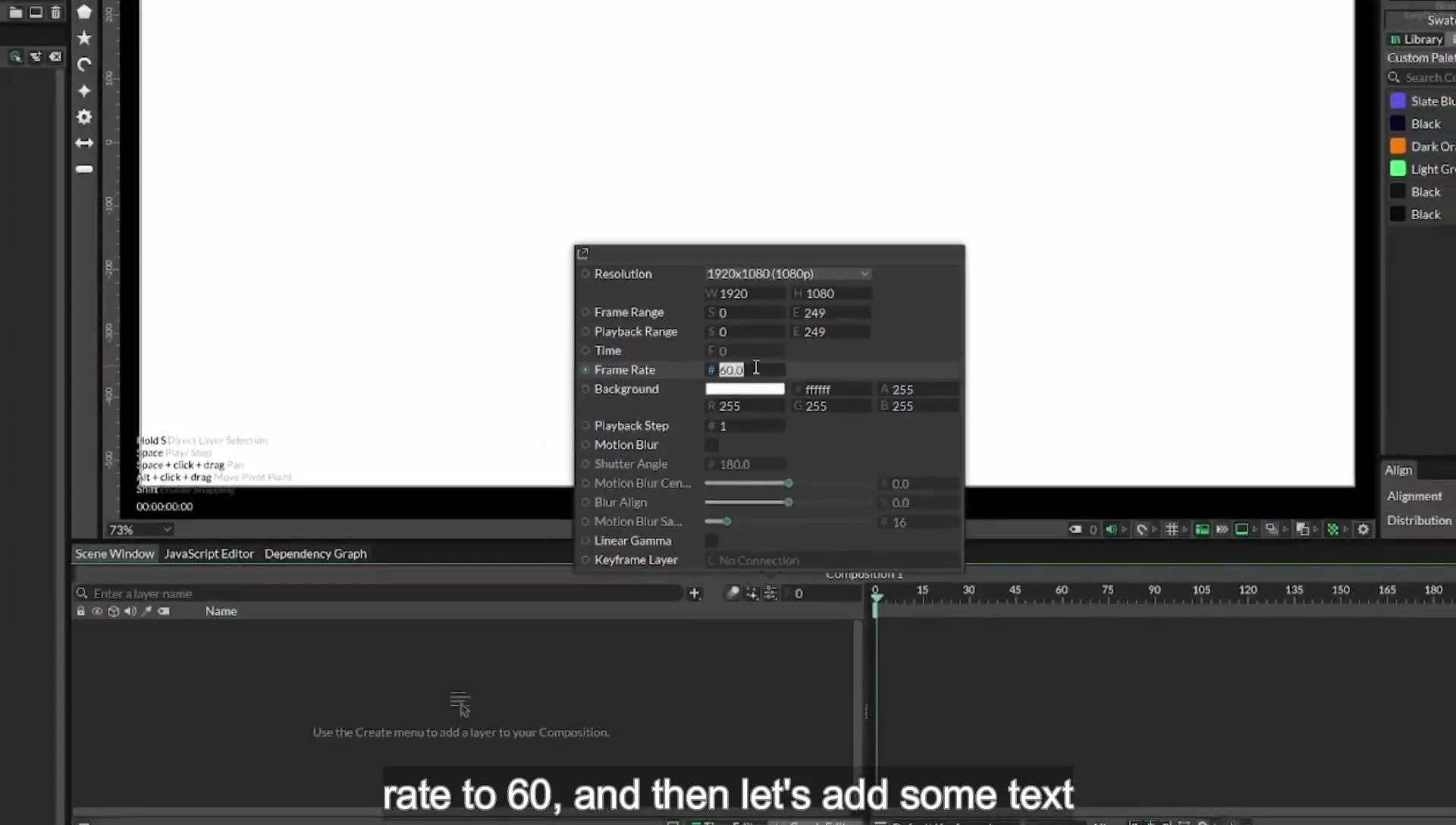Viewport: 1456px width, 825px height.
Task: Click the Alignment label in Align panel
Action: 1414,496
